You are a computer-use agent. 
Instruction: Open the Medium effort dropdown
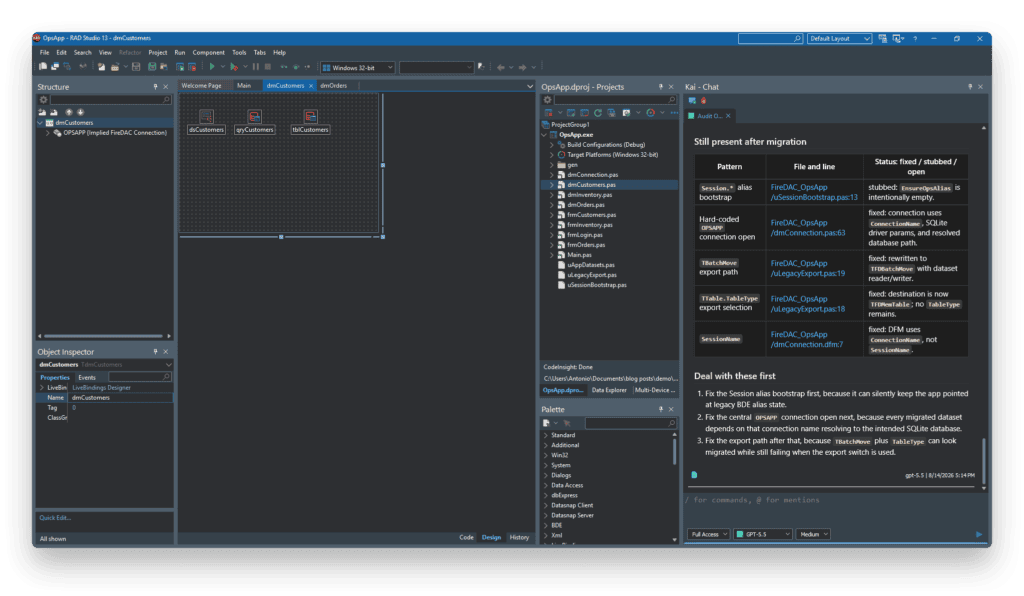pos(813,534)
